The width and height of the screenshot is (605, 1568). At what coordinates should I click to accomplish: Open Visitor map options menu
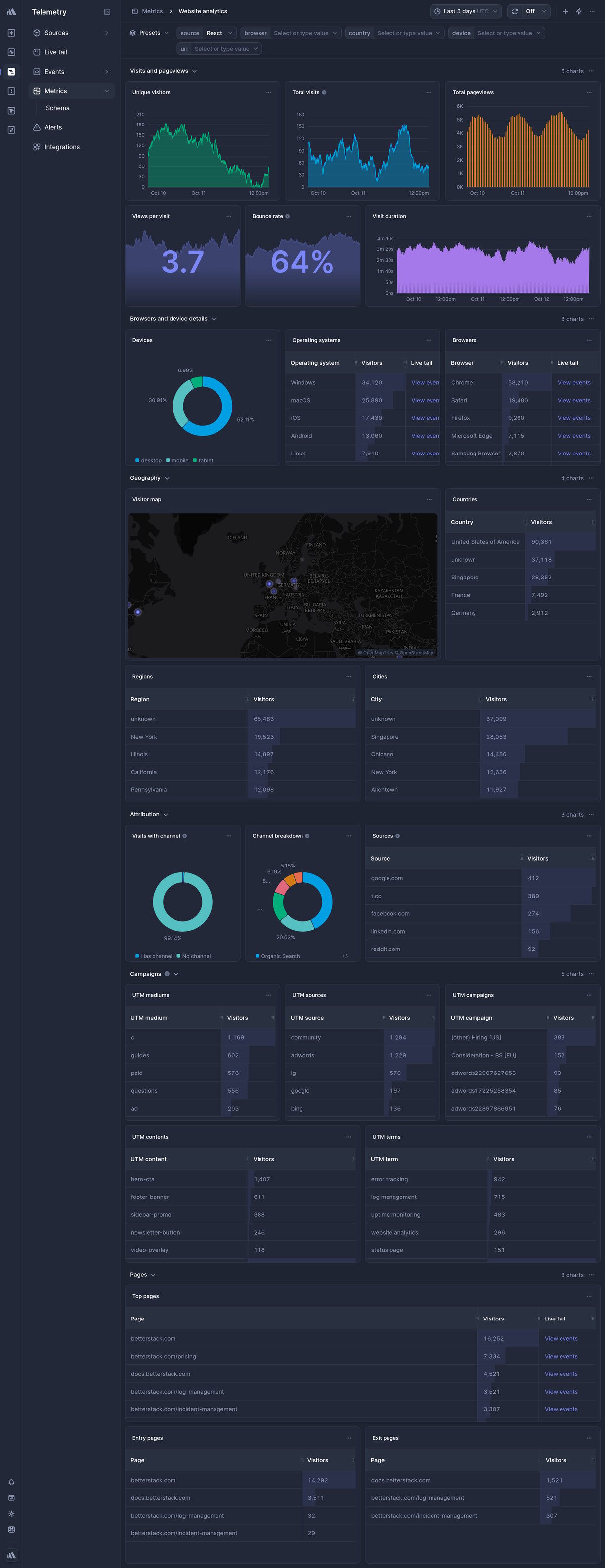tap(429, 500)
